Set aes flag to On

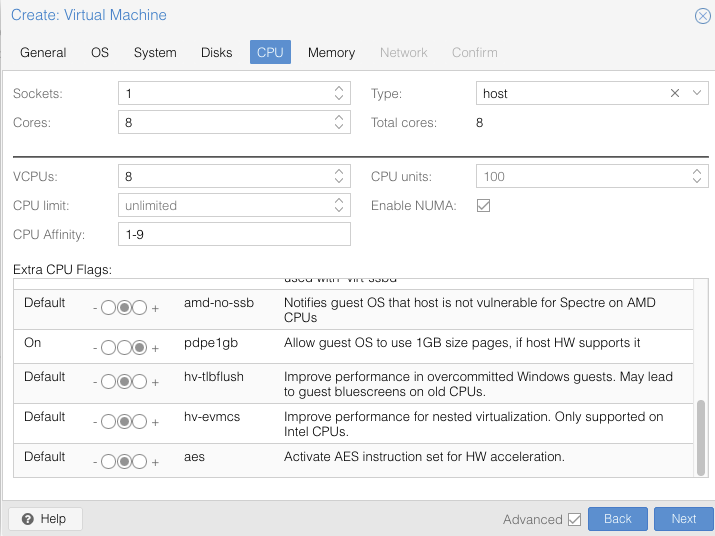tap(140, 462)
